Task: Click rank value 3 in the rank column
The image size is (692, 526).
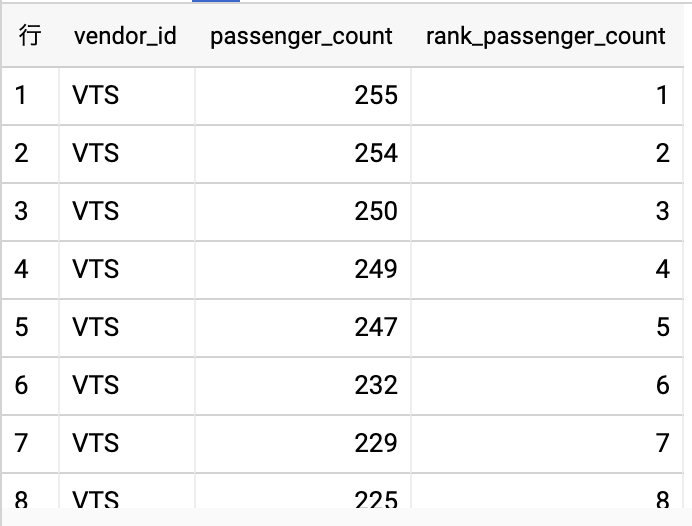Action: (x=662, y=211)
